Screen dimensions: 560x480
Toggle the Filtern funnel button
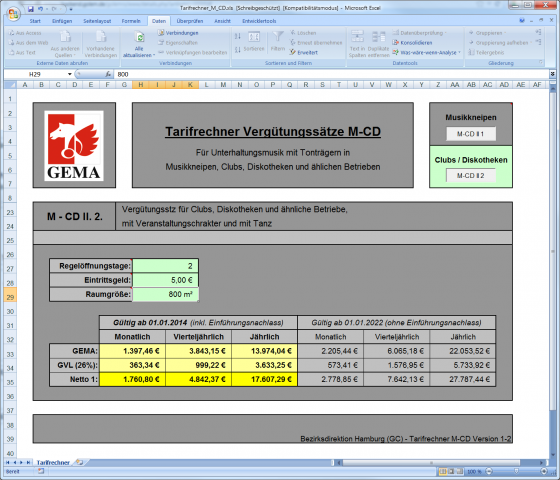(278, 42)
